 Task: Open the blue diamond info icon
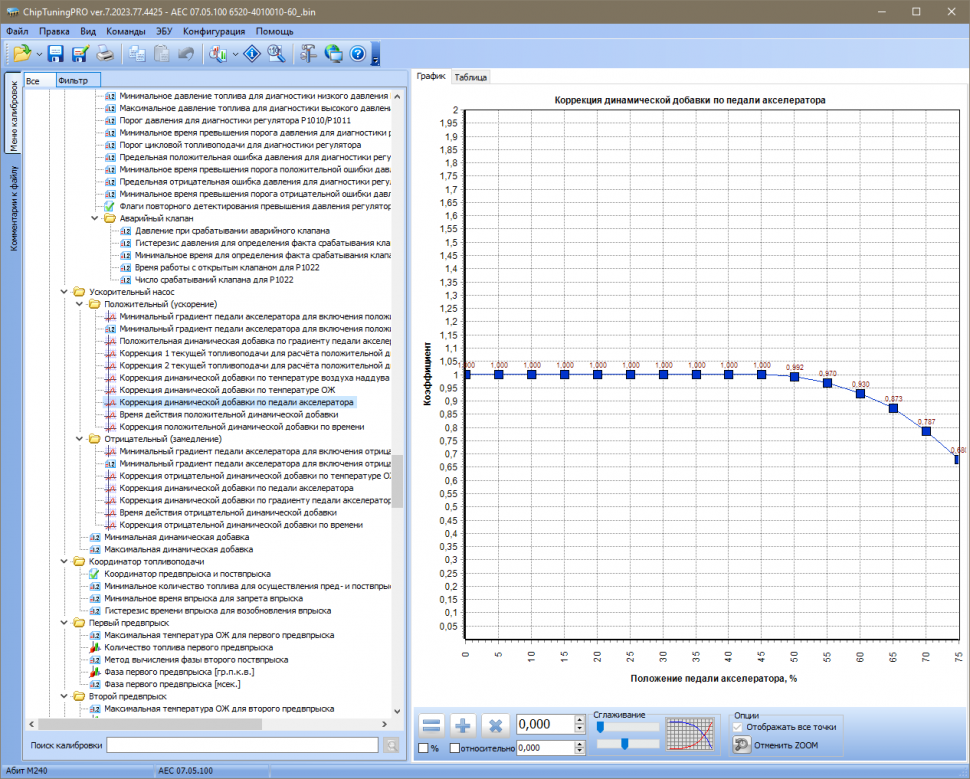252,54
